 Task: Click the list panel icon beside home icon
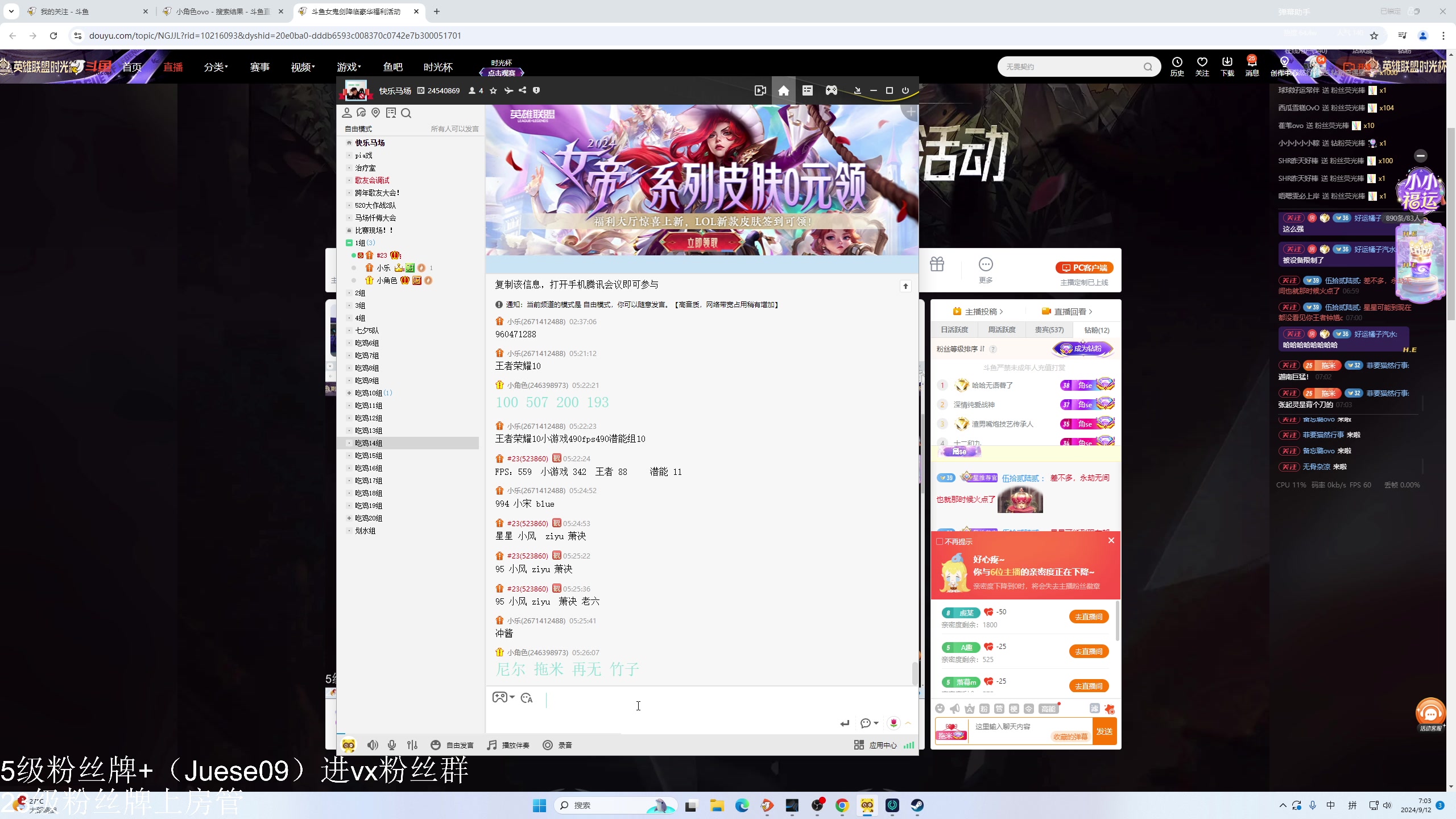tap(808, 90)
